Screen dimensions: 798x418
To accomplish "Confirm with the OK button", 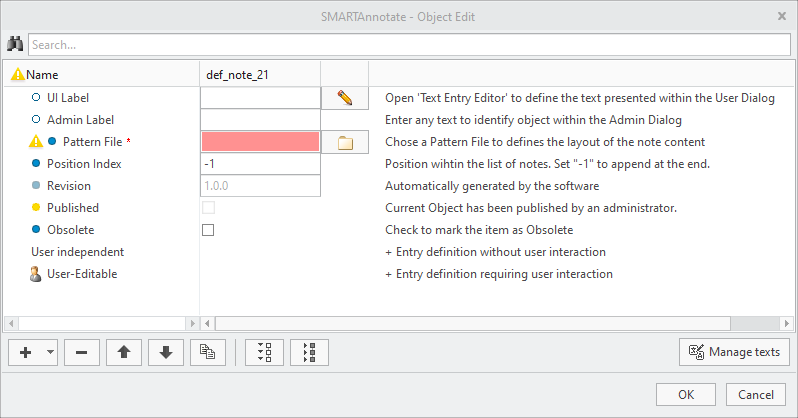I will pos(686,395).
